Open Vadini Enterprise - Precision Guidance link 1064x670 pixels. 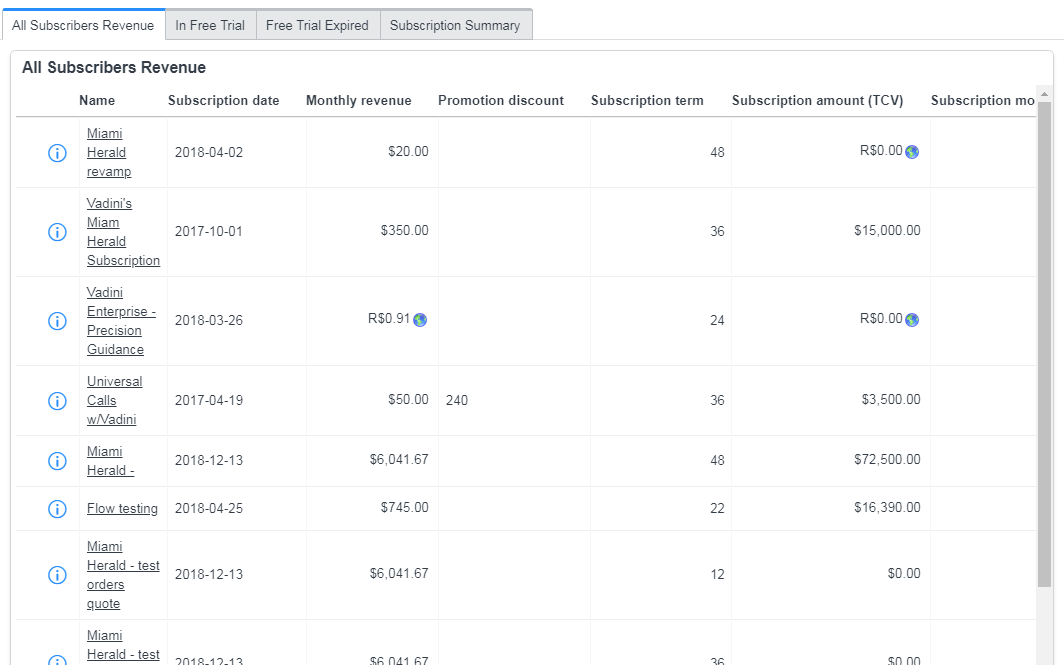pyautogui.click(x=121, y=321)
